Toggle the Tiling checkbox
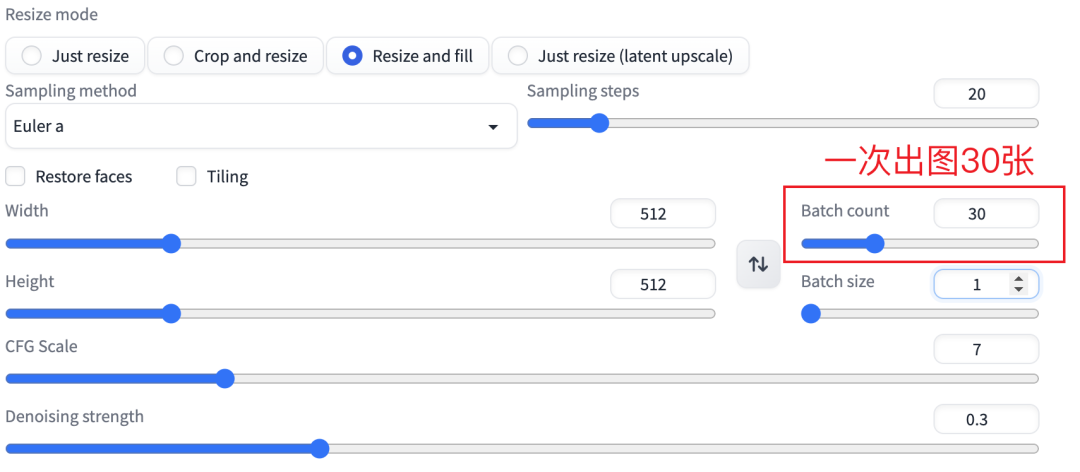 pos(186,177)
